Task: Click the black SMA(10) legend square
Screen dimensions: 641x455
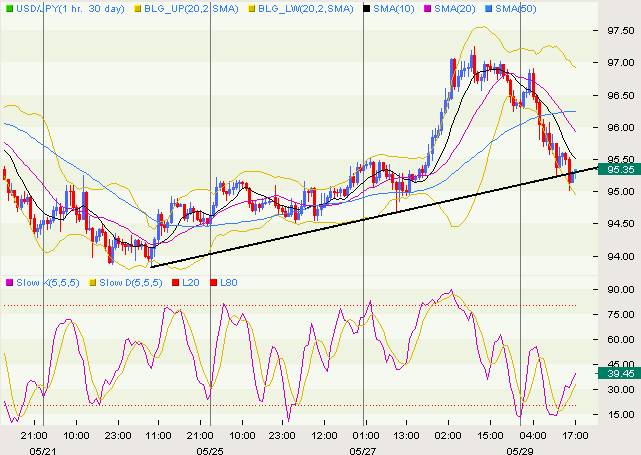Action: click(x=367, y=9)
